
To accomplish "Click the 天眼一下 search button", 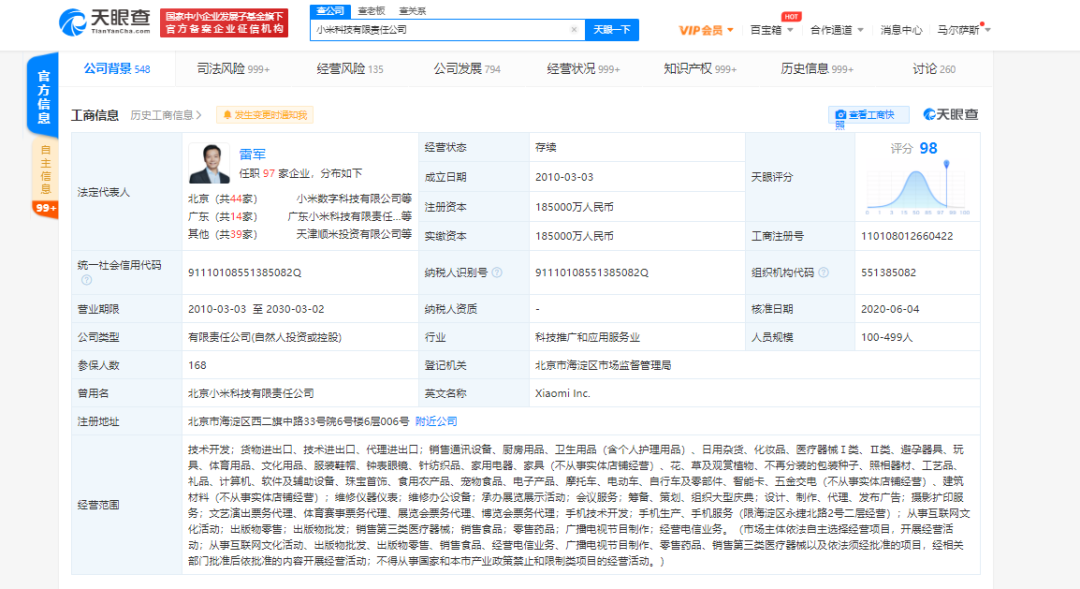I will (612, 30).
